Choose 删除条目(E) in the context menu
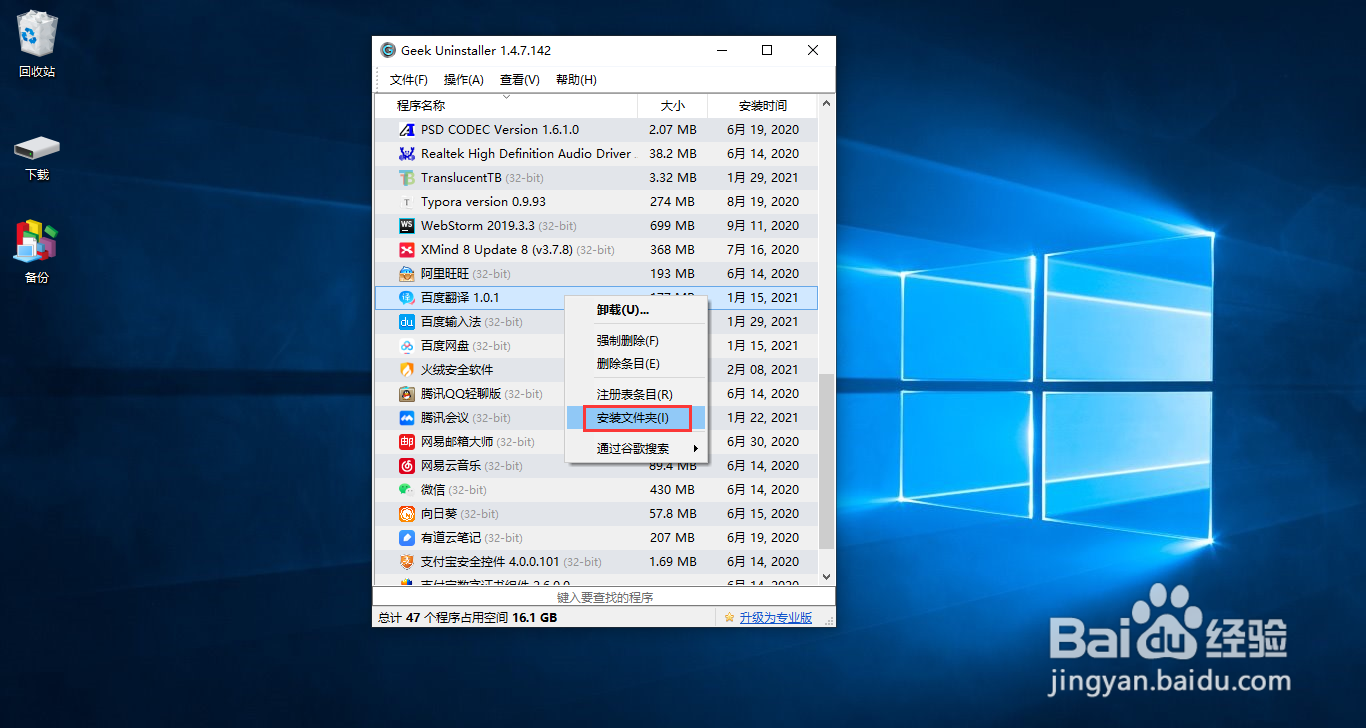Screen dimensions: 1366x728 pos(637,364)
